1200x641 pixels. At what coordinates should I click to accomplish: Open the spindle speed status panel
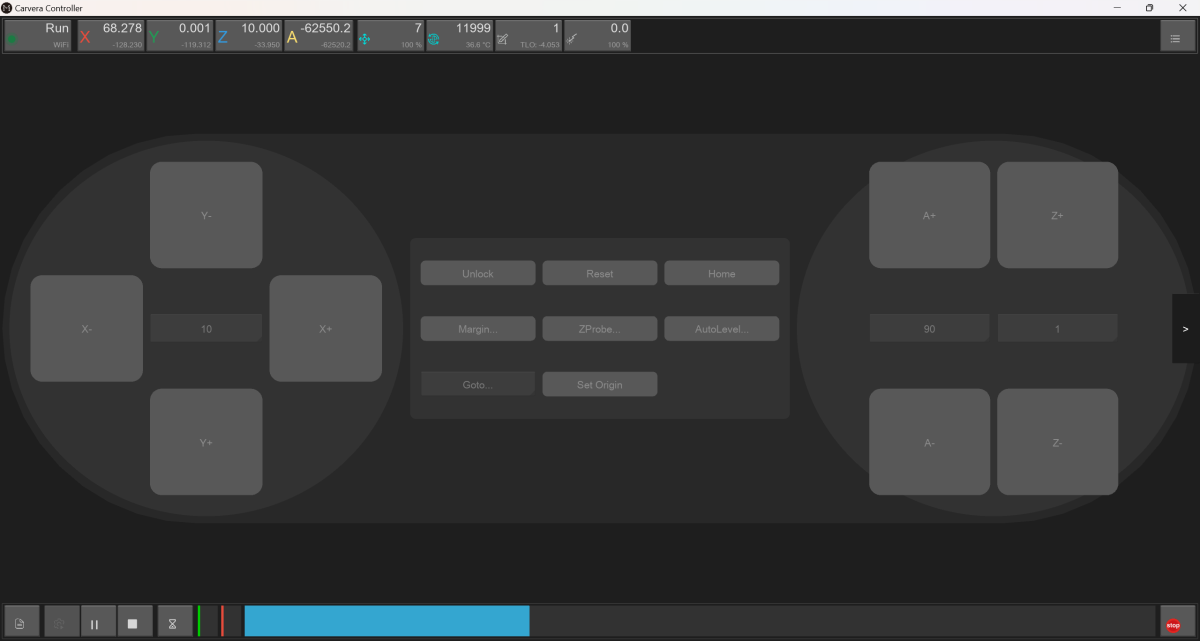[459, 36]
